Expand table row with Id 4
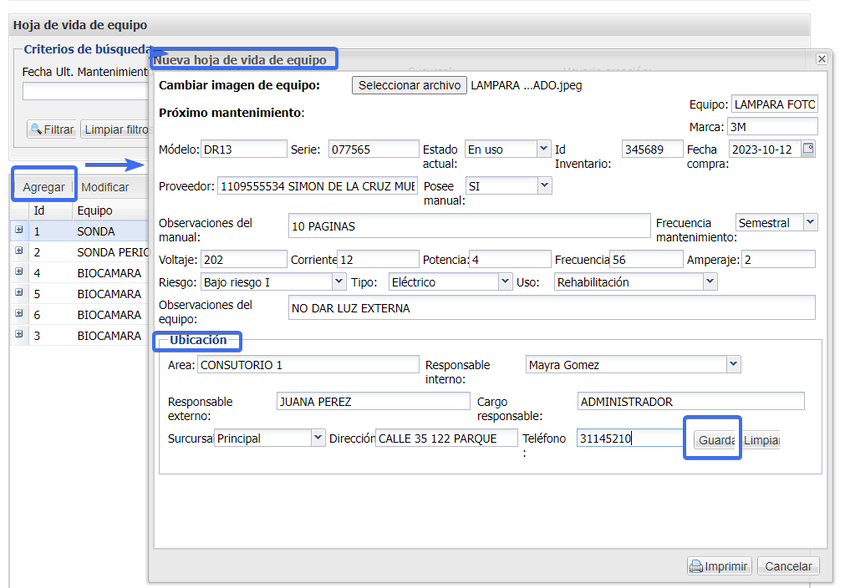The image size is (850, 588). pos(19,273)
